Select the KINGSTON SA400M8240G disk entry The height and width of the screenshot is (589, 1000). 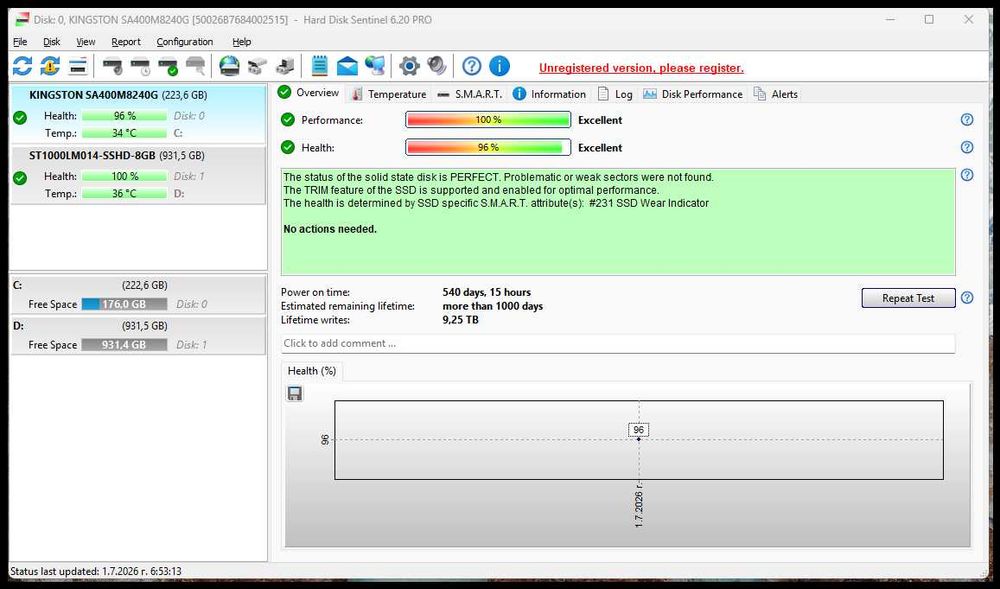(138, 114)
